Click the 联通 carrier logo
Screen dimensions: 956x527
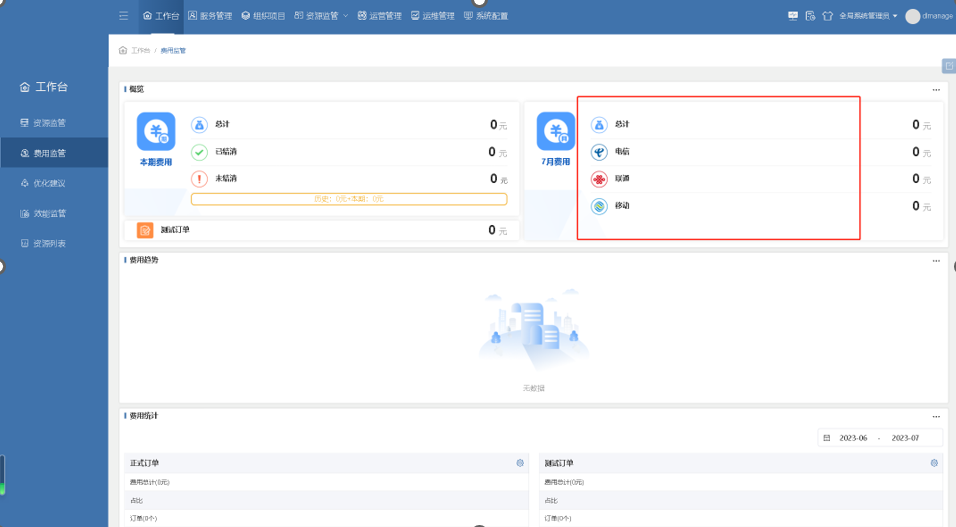point(599,179)
